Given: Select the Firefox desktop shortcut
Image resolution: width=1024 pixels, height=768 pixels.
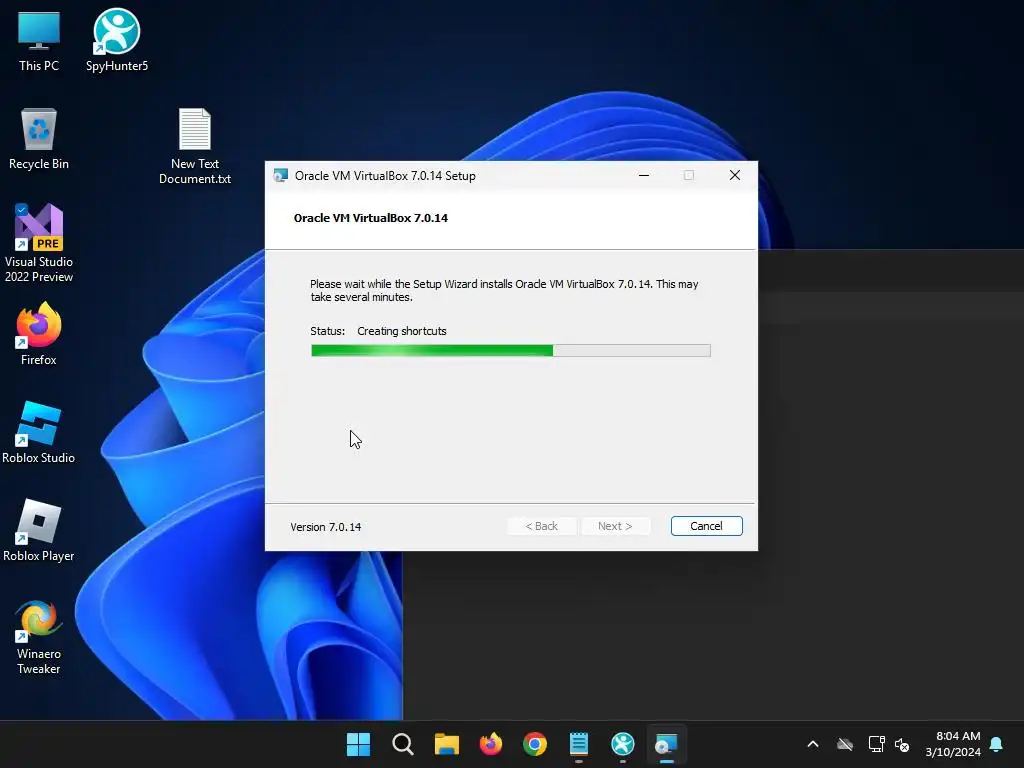Looking at the screenshot, I should click(x=39, y=334).
